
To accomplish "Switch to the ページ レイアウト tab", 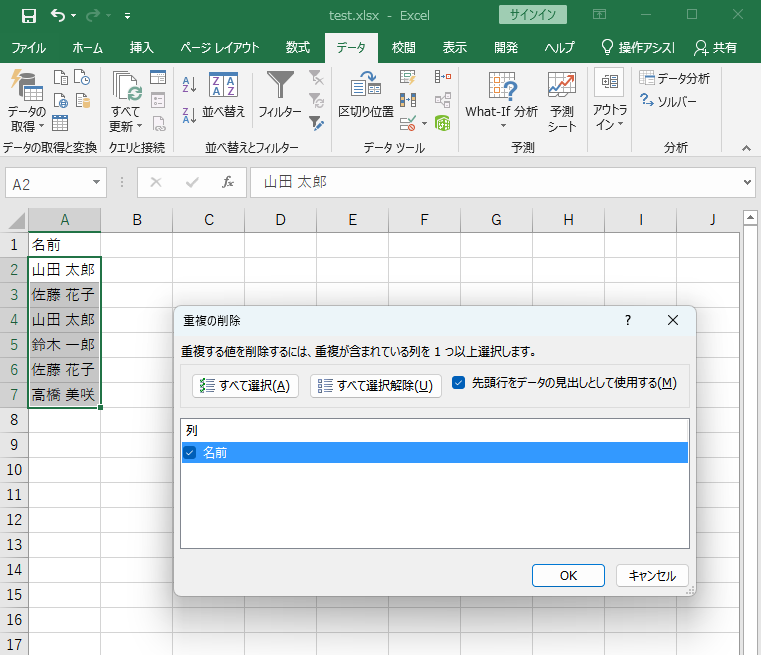I will (220, 48).
